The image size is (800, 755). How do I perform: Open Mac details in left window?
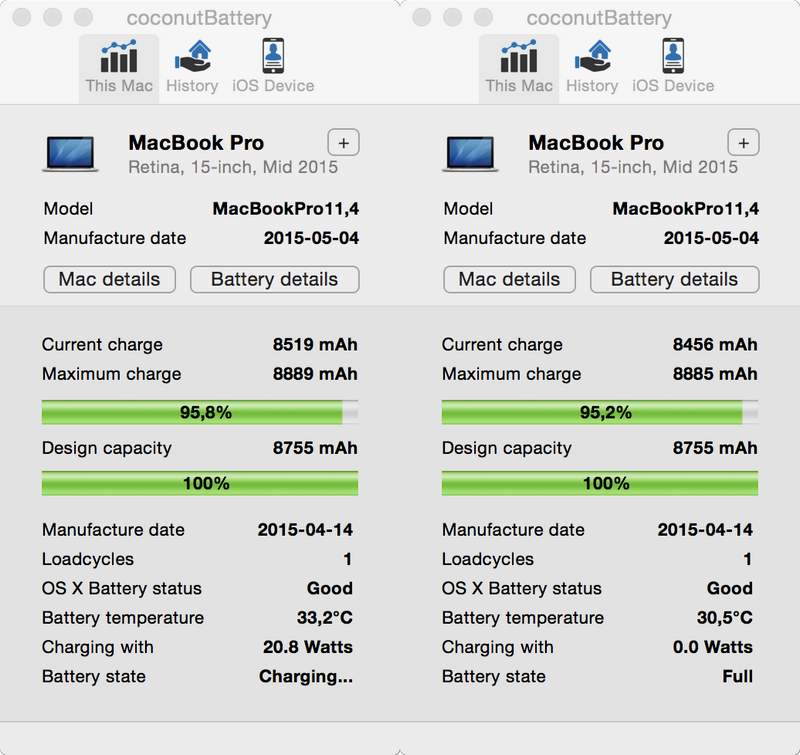(x=110, y=279)
